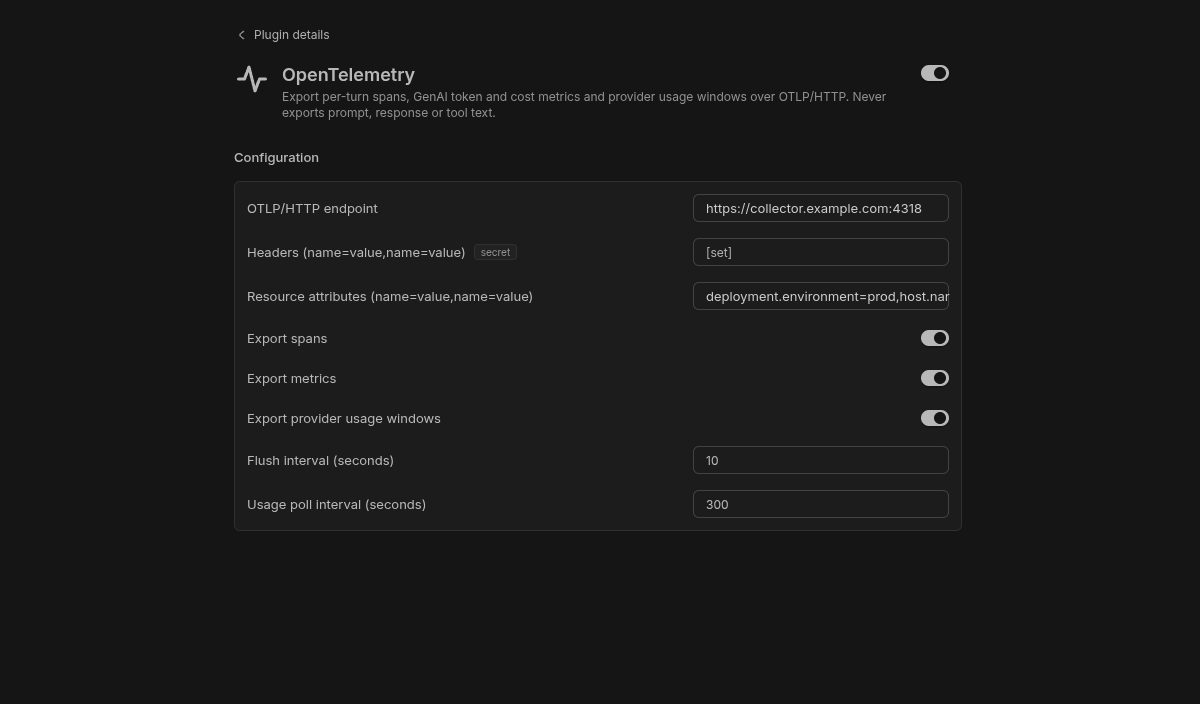Click the Configuration section heading
The height and width of the screenshot is (704, 1200).
276,157
